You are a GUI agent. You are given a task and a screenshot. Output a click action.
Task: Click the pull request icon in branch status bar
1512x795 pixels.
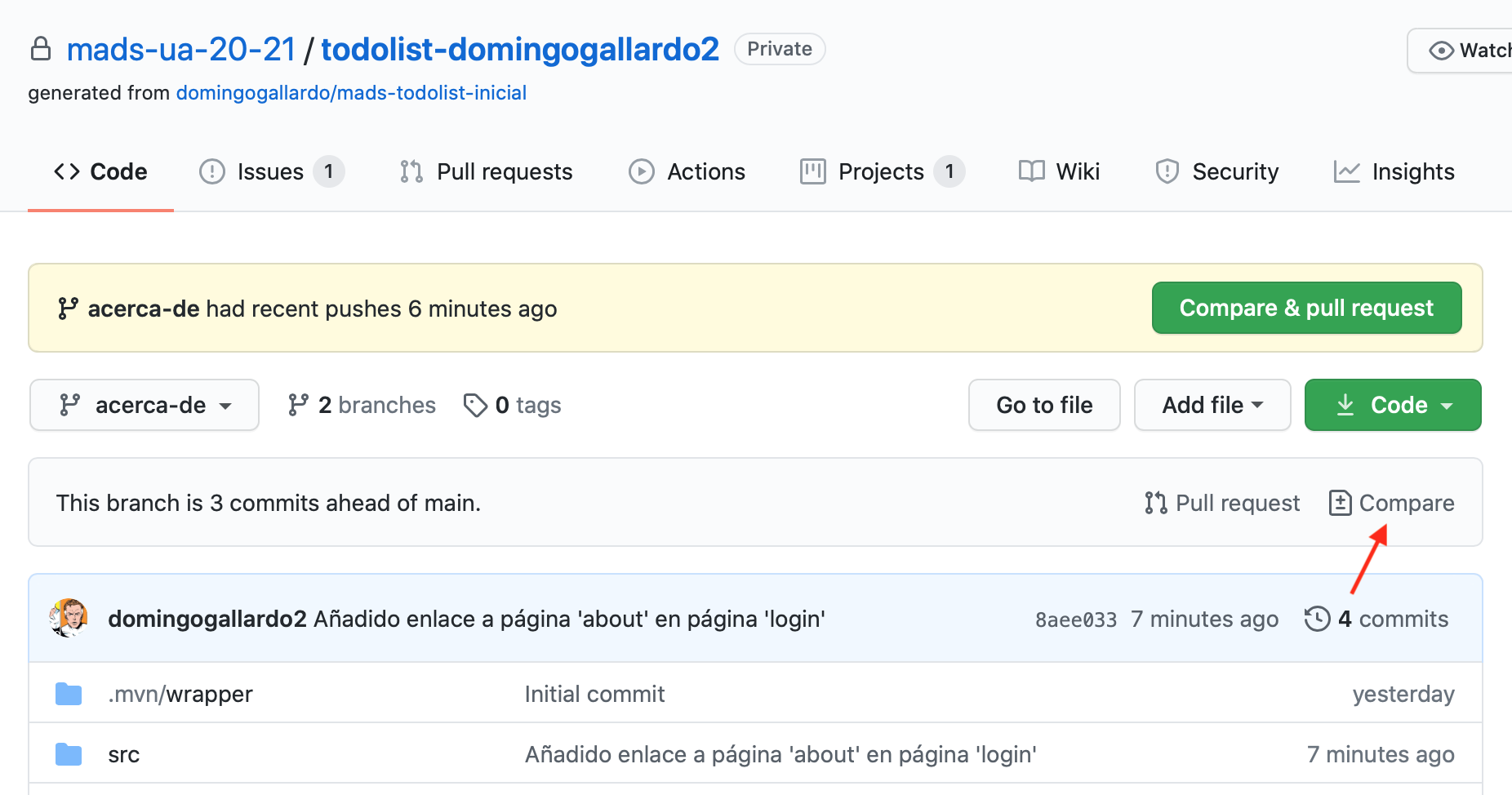click(x=1155, y=503)
